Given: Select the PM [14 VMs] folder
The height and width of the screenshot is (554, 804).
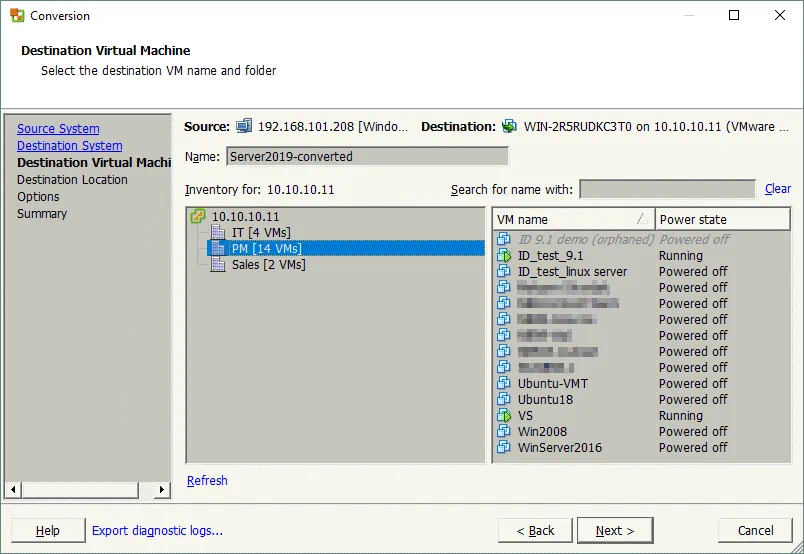Looking at the screenshot, I should tap(266, 249).
